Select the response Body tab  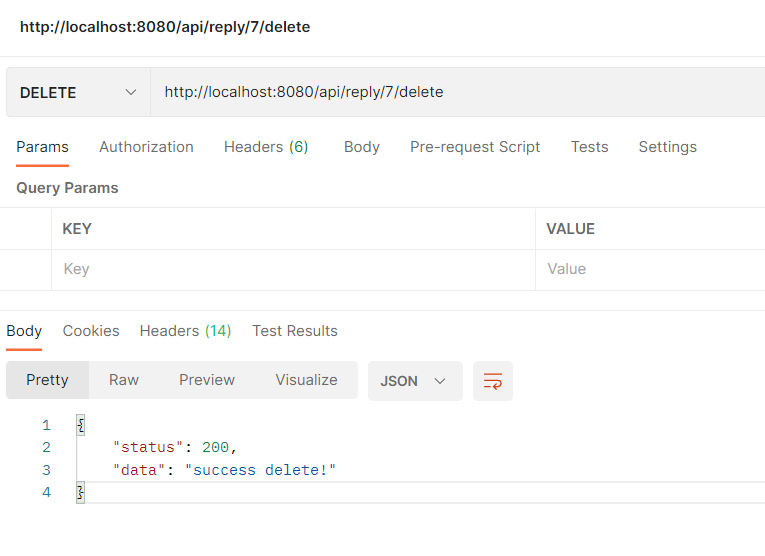tap(24, 331)
